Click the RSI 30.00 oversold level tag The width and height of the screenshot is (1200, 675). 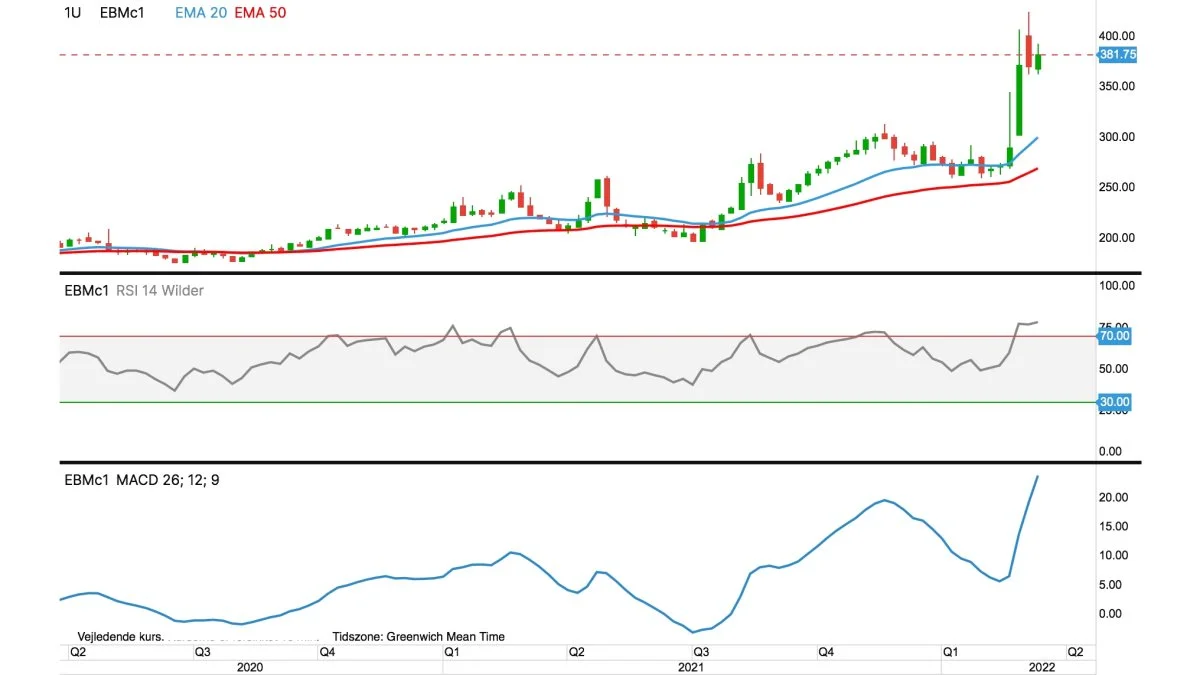click(x=1114, y=402)
